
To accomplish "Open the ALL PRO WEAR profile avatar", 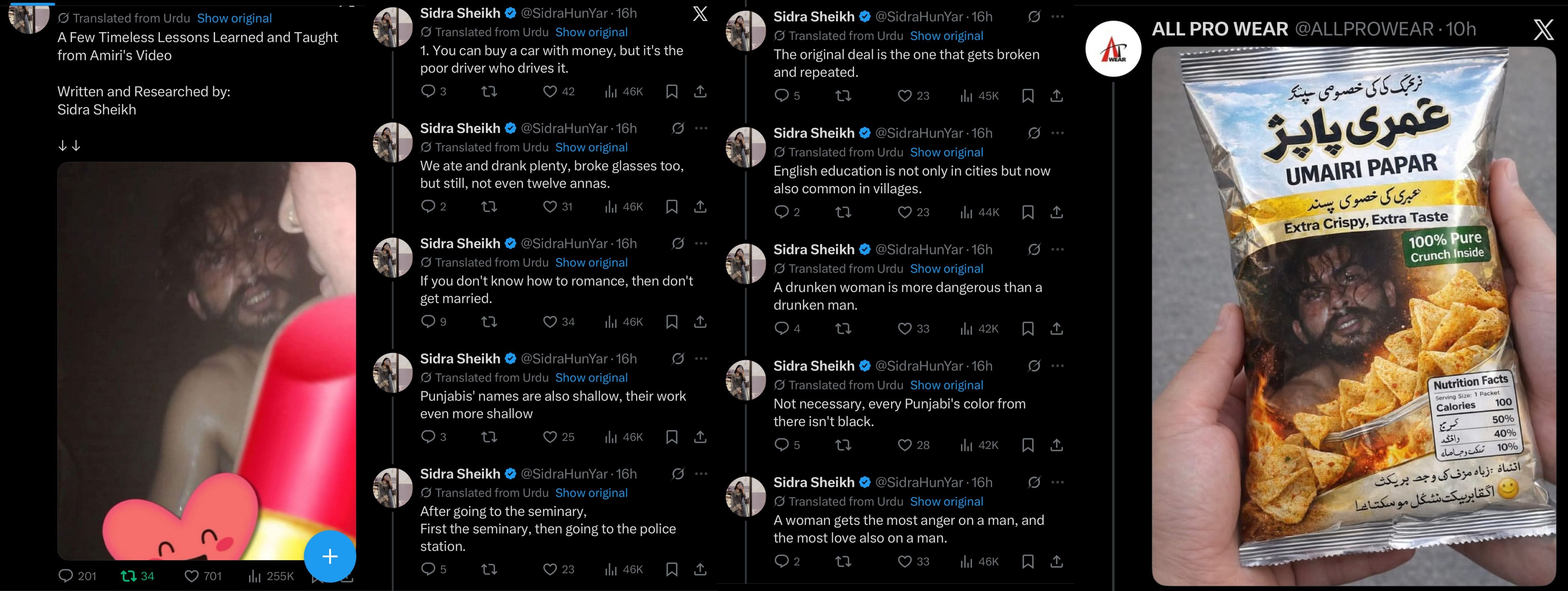I will coord(1113,49).
